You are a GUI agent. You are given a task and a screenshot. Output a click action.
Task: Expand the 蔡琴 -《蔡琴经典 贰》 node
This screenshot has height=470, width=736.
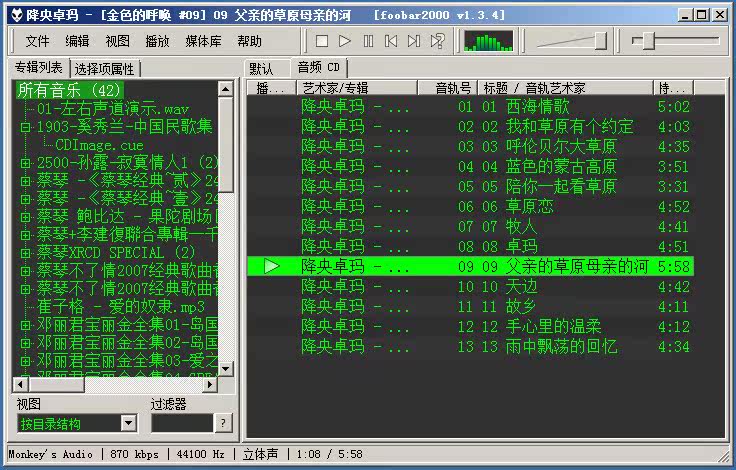[25, 181]
